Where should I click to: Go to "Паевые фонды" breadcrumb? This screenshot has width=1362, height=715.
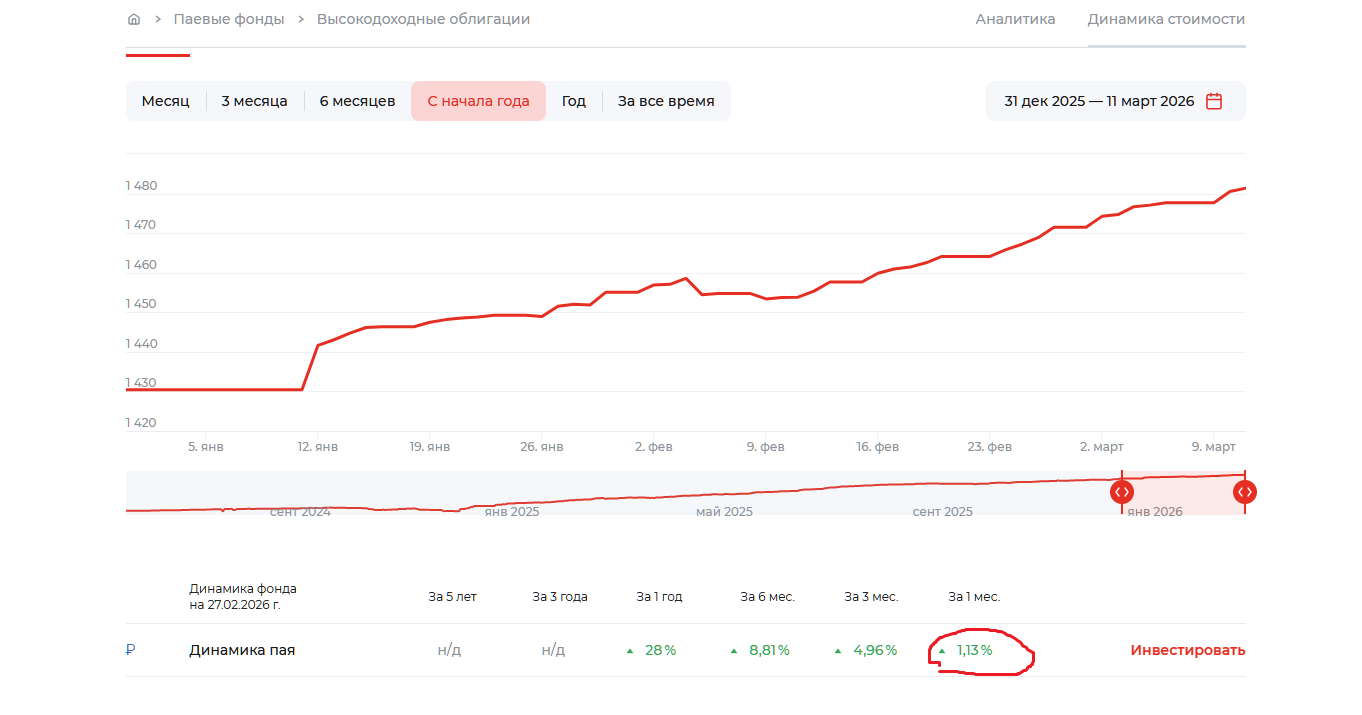click(x=229, y=19)
